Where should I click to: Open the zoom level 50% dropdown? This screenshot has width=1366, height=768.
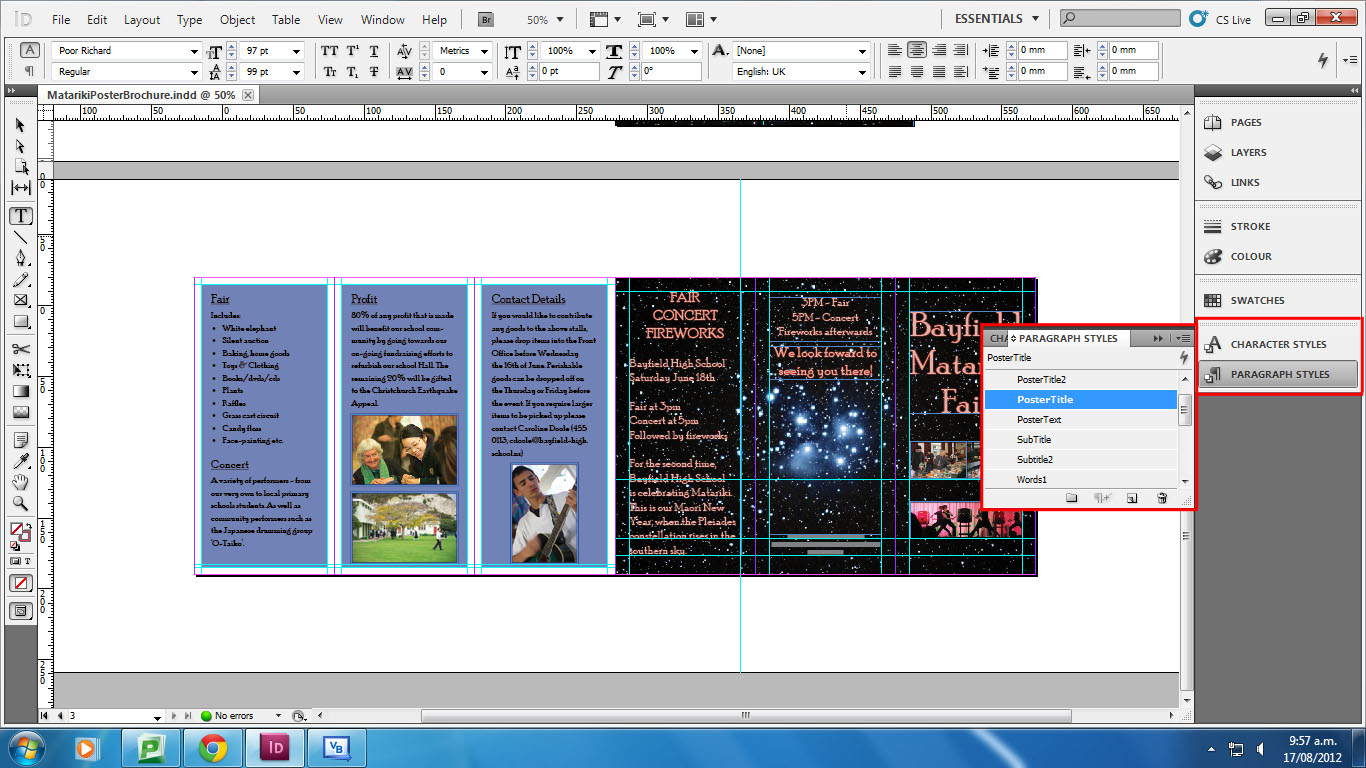coord(559,19)
